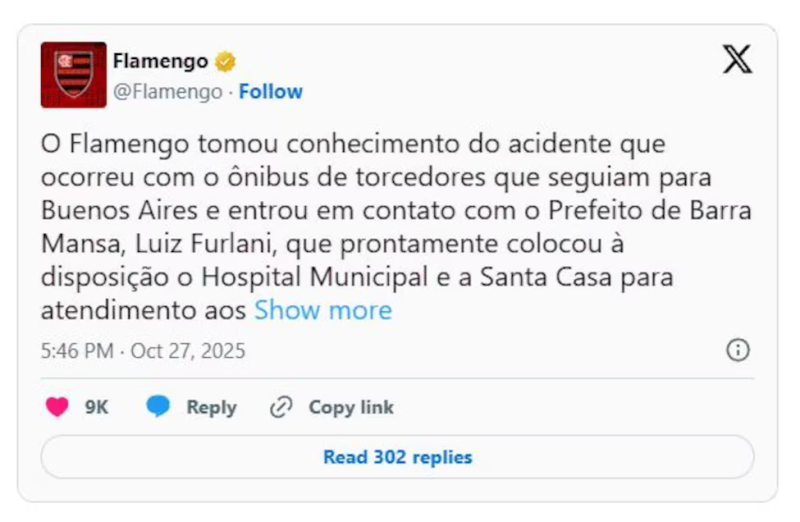Click the Oct 27, 2025 date text

pos(188,352)
